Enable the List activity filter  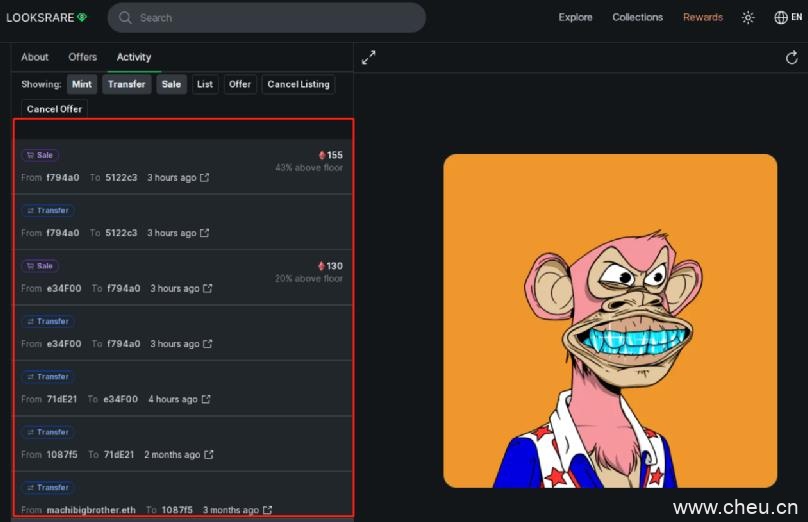tap(205, 85)
